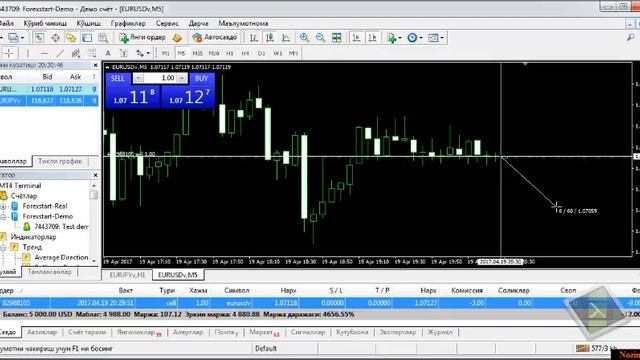Collapse the Forexstart-Demo account node

tap(3, 216)
